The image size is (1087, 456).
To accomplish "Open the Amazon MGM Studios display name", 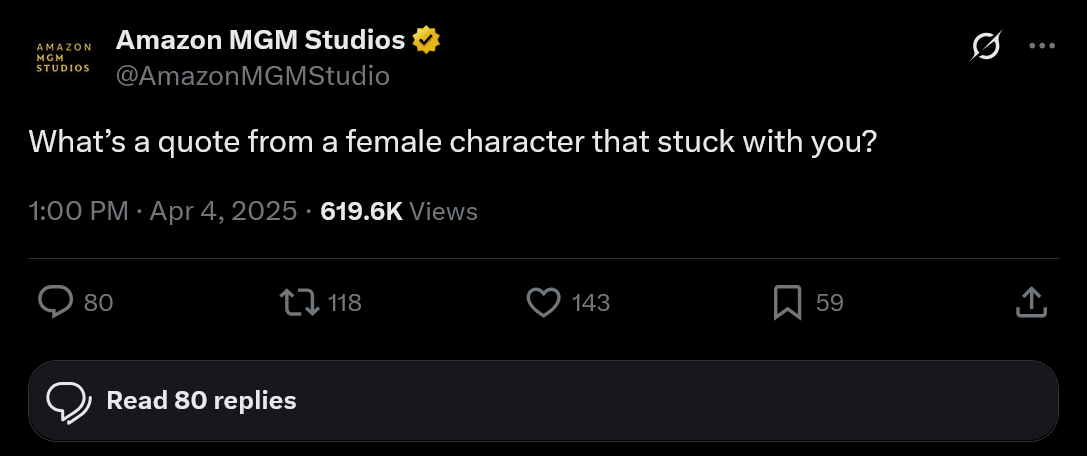I will pyautogui.click(x=260, y=41).
